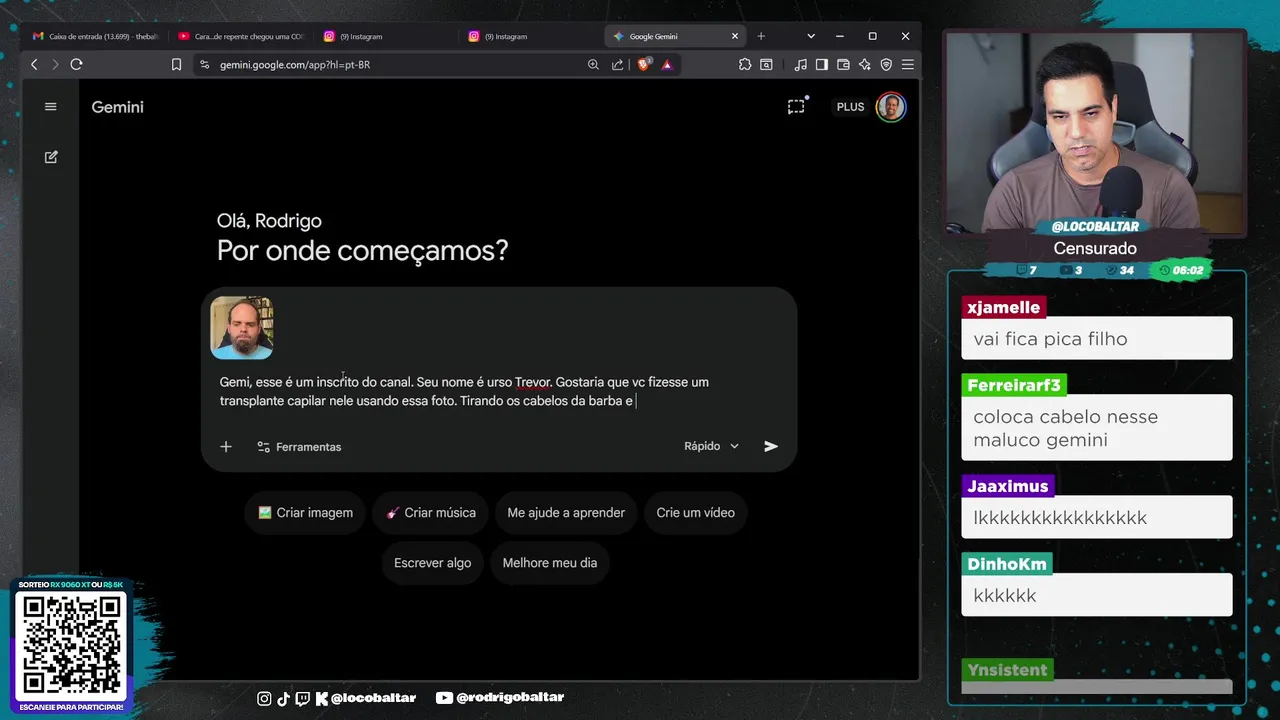
Task: Switch to the YouTube video tab
Action: 241,36
